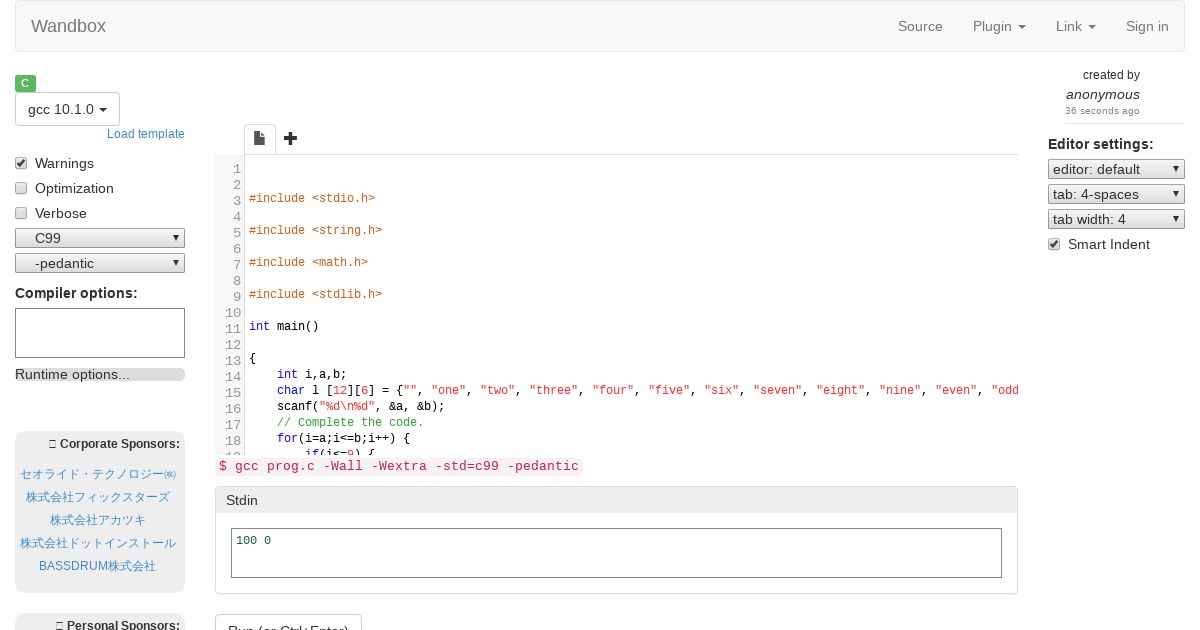The height and width of the screenshot is (630, 1200).
Task: Open the tab: 4-spaces dropdown
Action: [1116, 194]
